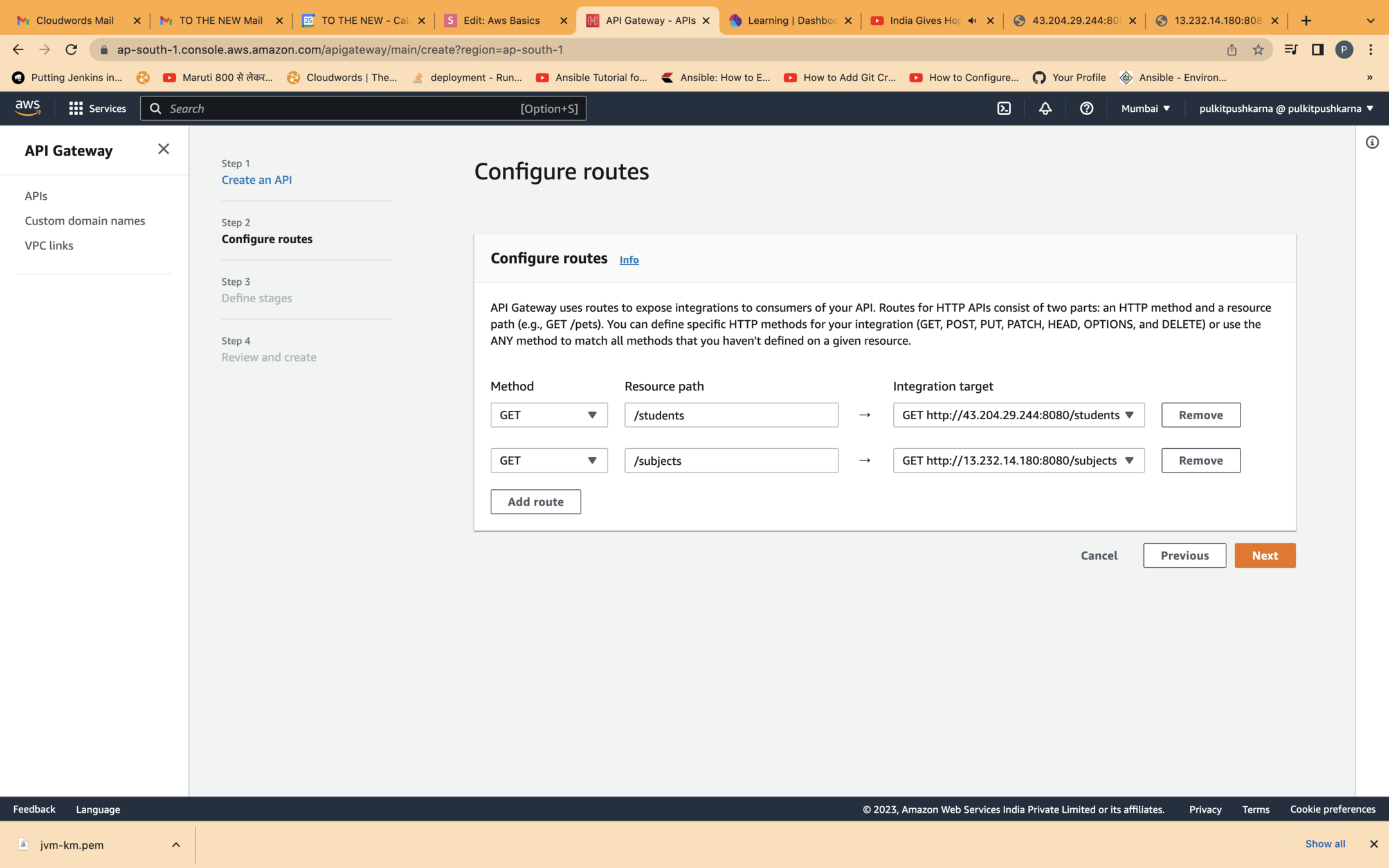Image resolution: width=1389 pixels, height=868 pixels.
Task: Open AWS CloudShell icon in header
Action: 1004,109
